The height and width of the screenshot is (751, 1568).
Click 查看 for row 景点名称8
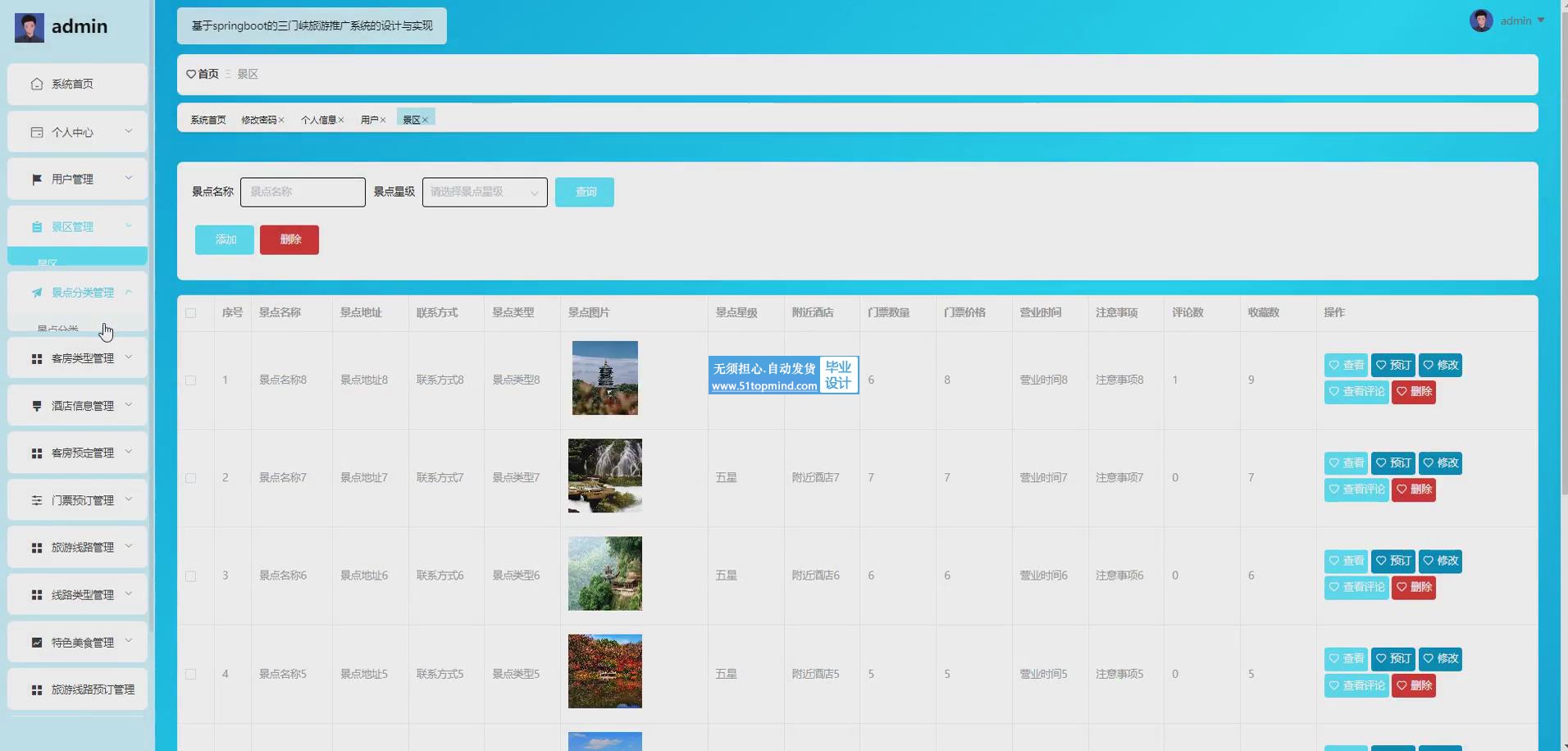1346,366
